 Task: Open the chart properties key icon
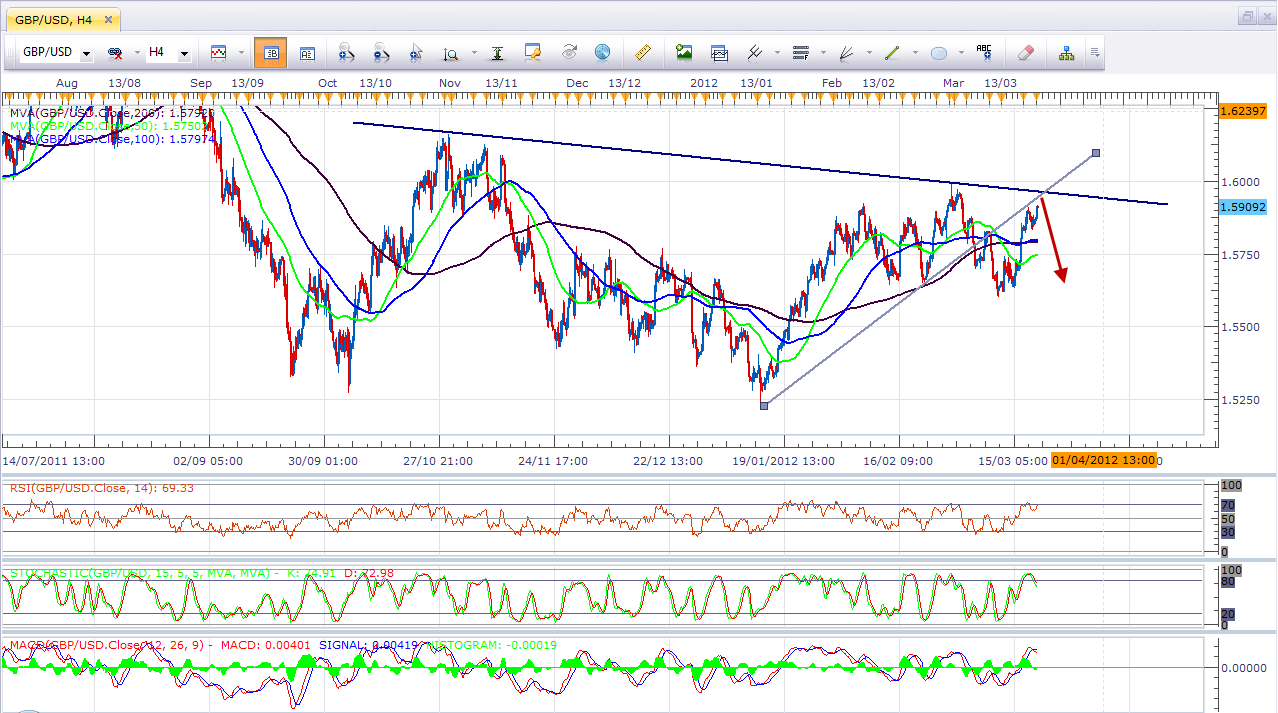click(x=533, y=52)
